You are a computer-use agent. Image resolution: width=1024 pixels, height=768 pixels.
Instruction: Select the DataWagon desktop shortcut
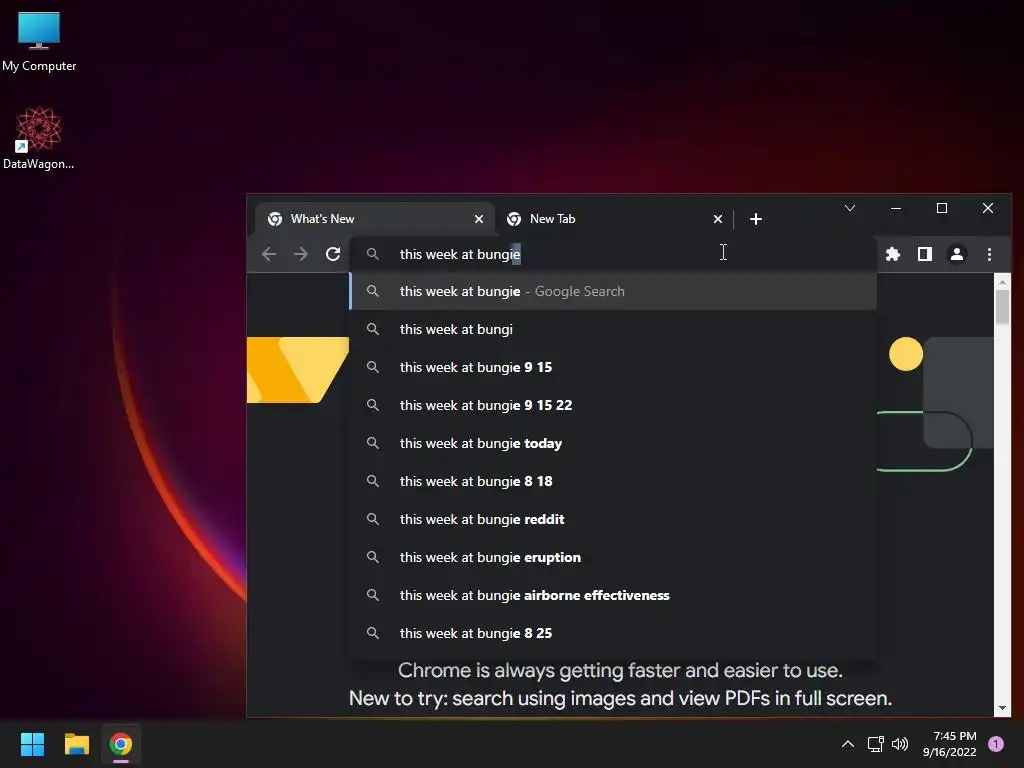point(39,138)
